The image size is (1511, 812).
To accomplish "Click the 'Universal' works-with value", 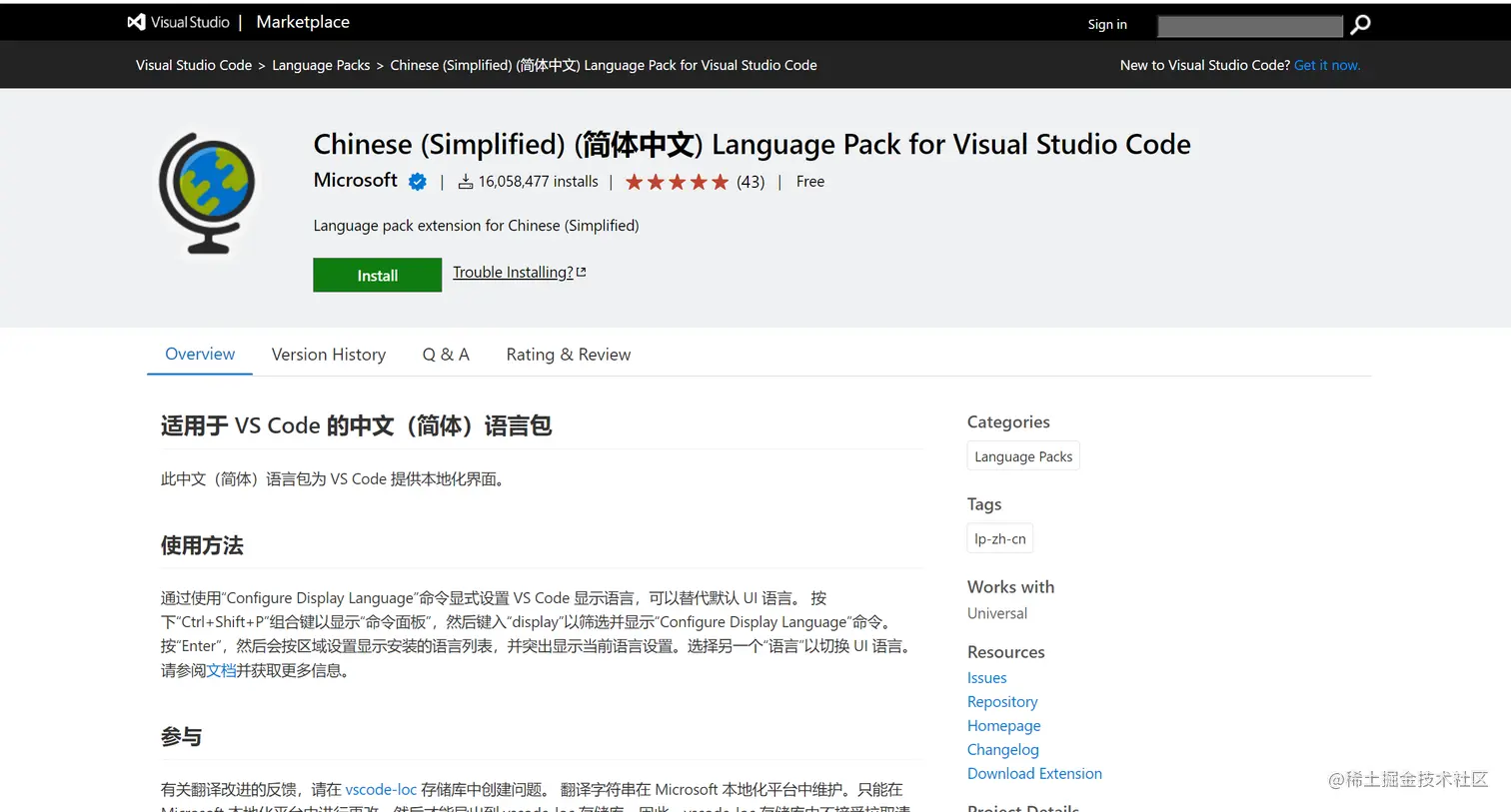I will click(x=997, y=613).
